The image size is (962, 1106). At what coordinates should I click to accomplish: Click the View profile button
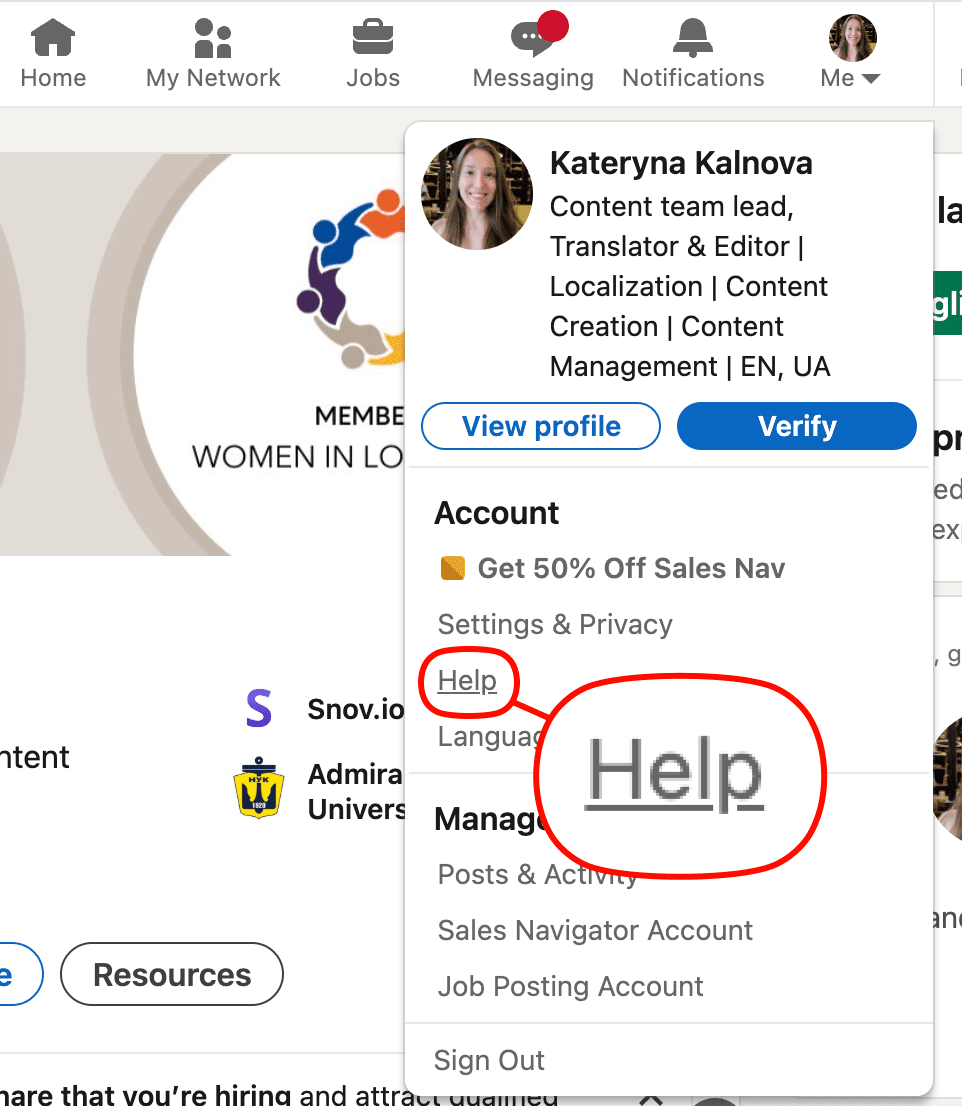pos(541,426)
